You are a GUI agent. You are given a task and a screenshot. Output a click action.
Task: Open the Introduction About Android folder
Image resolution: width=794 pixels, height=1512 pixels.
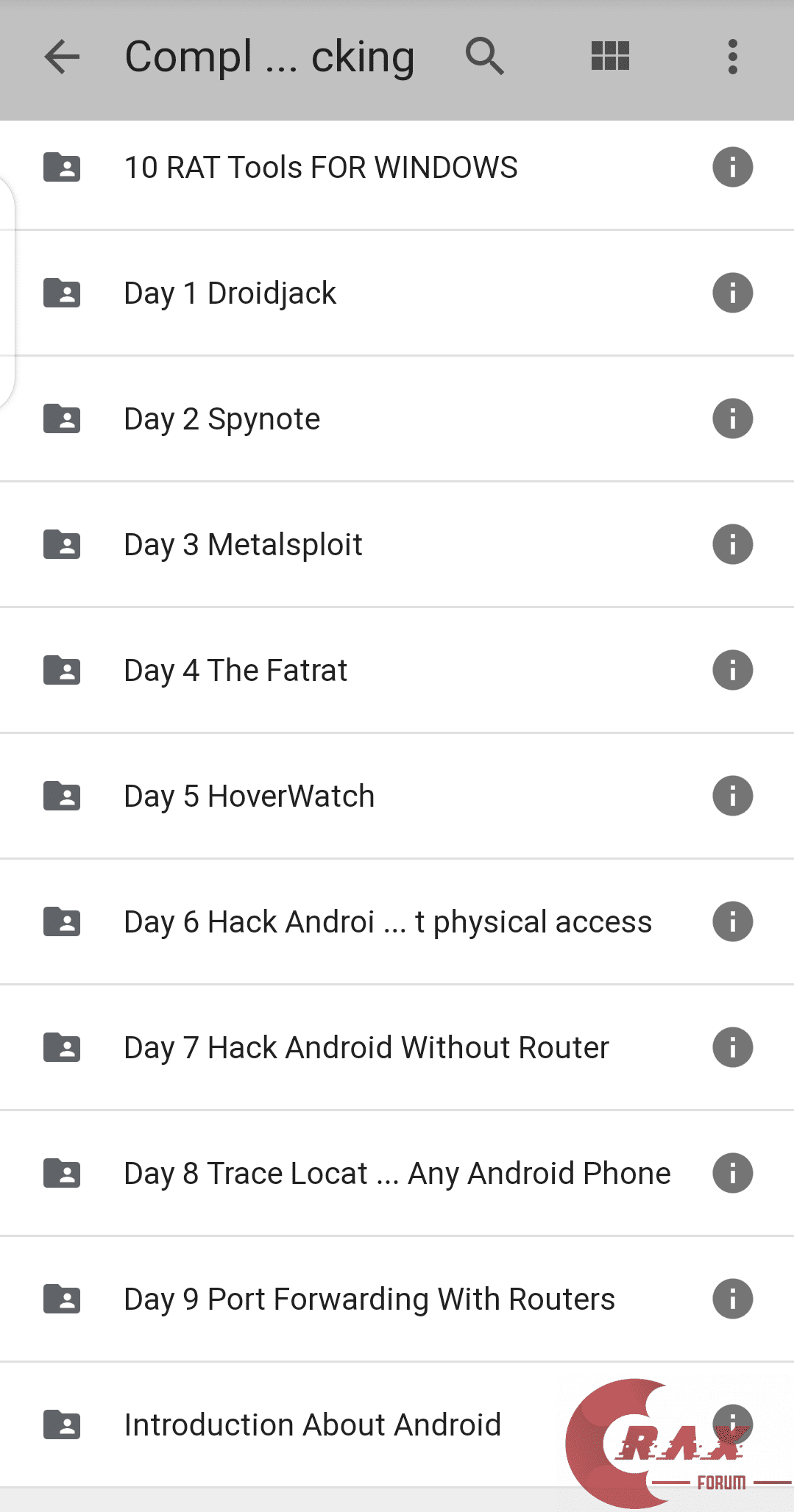pyautogui.click(x=312, y=1425)
